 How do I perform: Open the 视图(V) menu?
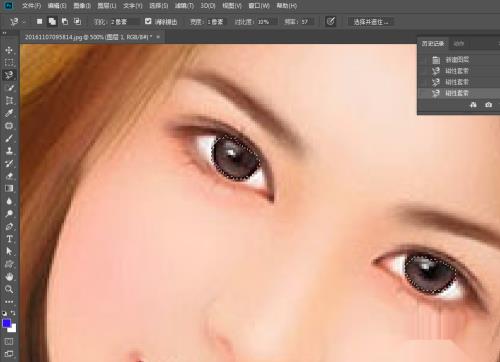pyautogui.click(x=232, y=6)
